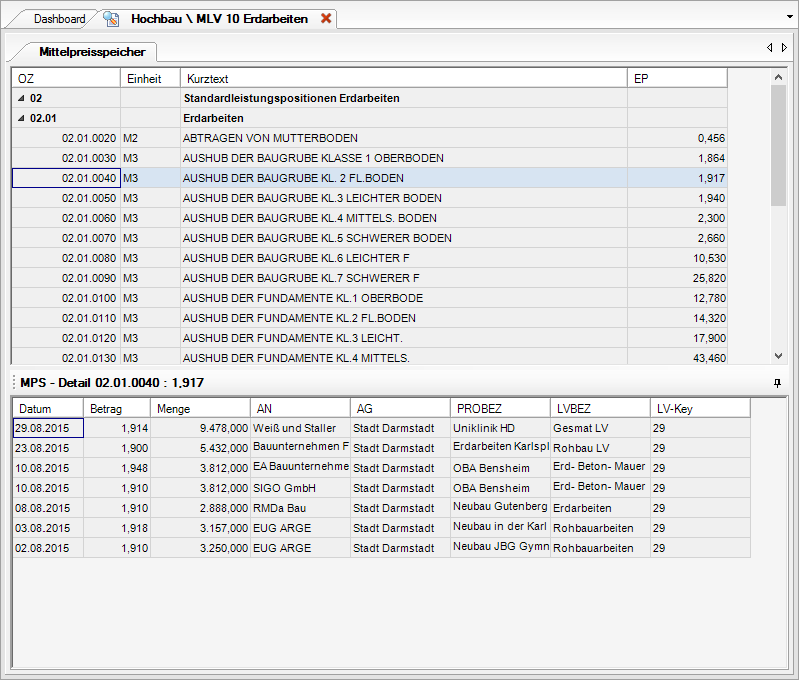Select row AUSHUB DER BAUGRUBE KL.4 MITTELS. BODEN
The image size is (799, 680).
369,218
